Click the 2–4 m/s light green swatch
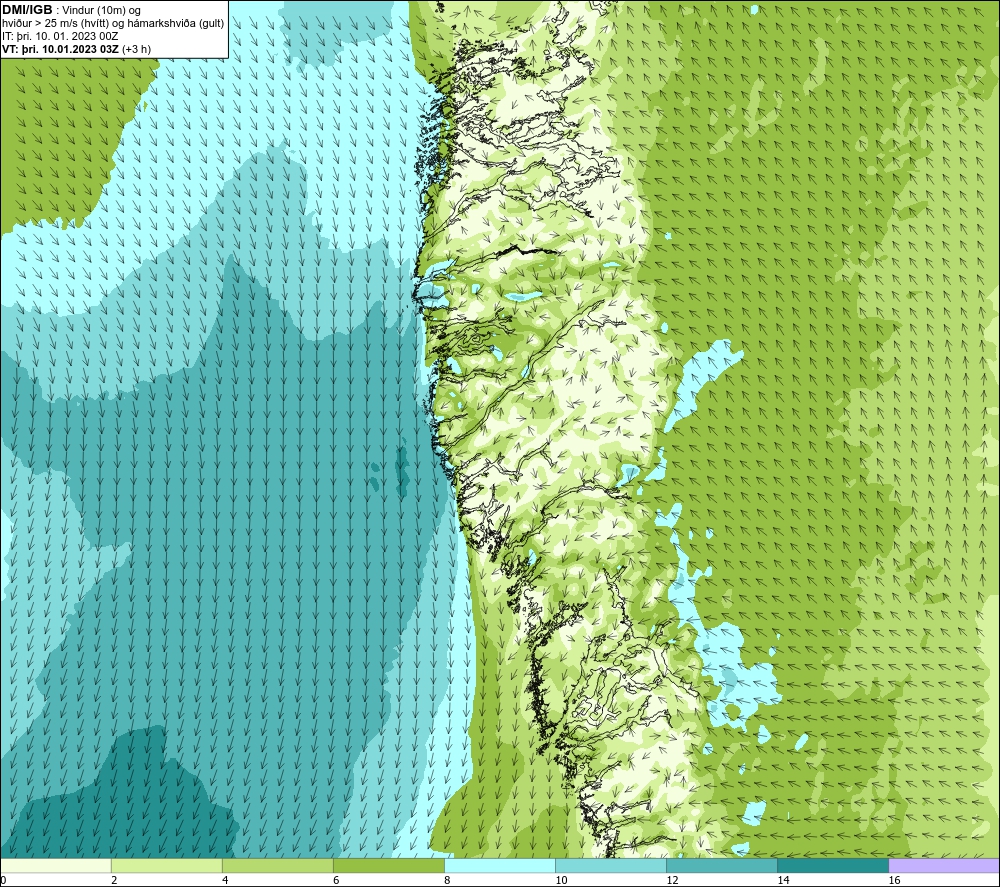Image resolution: width=1000 pixels, height=887 pixels. coord(166,865)
